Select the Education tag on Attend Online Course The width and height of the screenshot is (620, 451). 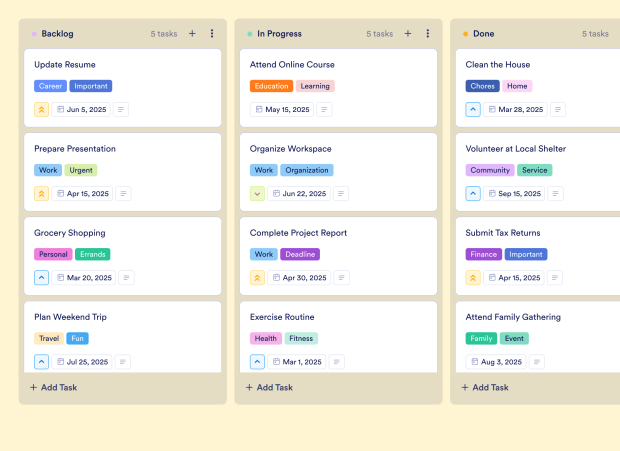(x=271, y=86)
